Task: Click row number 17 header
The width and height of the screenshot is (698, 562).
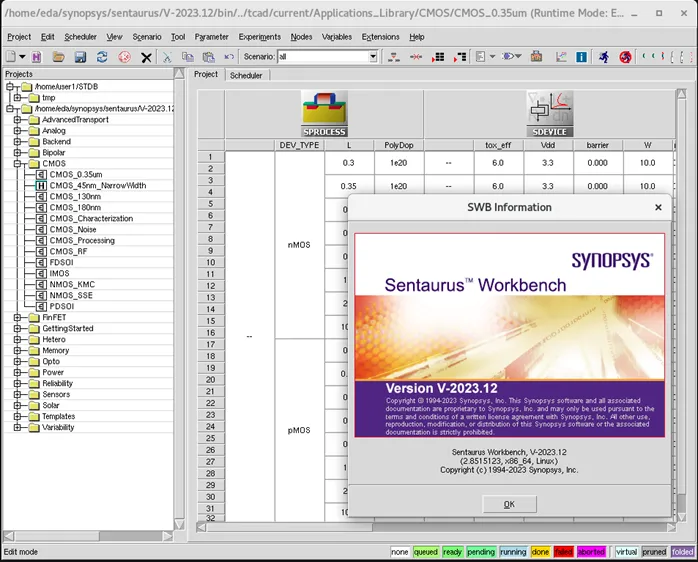Action: (211, 344)
